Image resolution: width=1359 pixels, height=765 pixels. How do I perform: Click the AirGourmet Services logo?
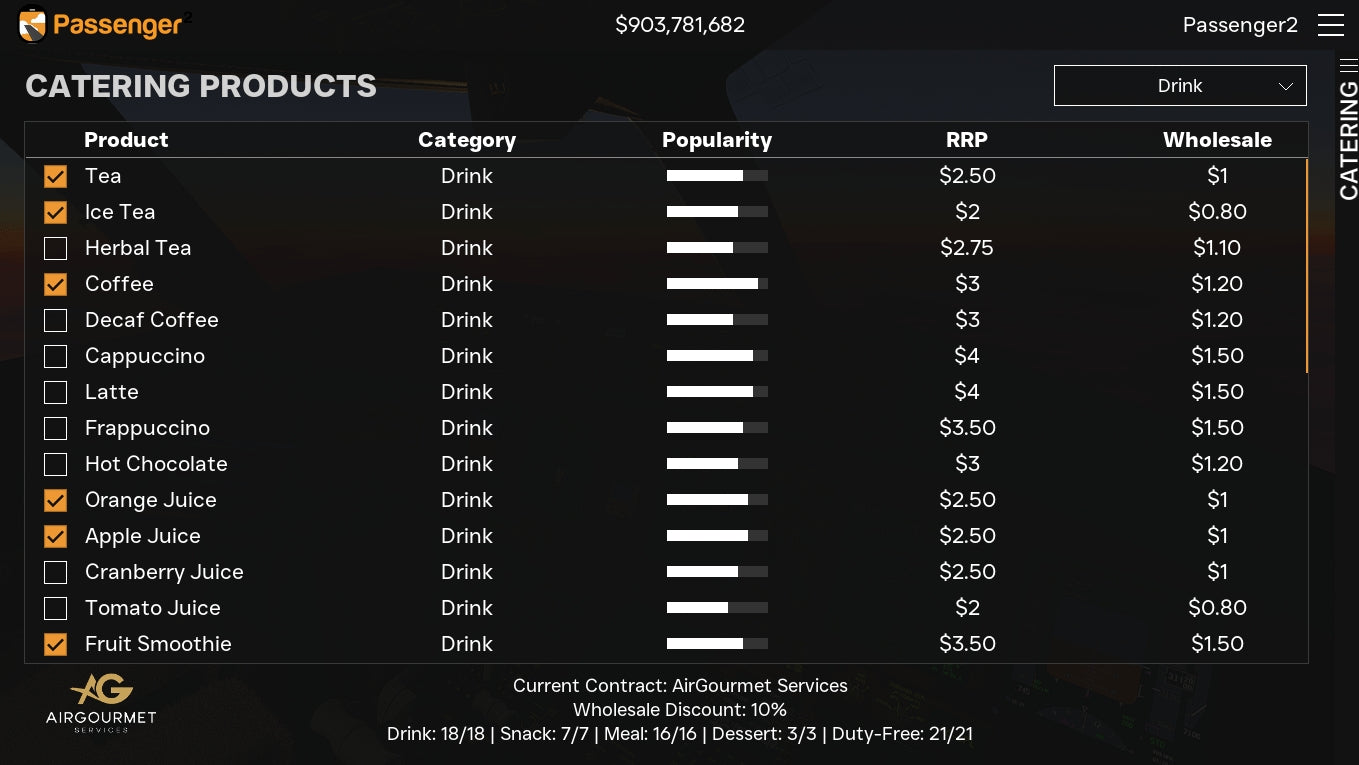tap(101, 703)
